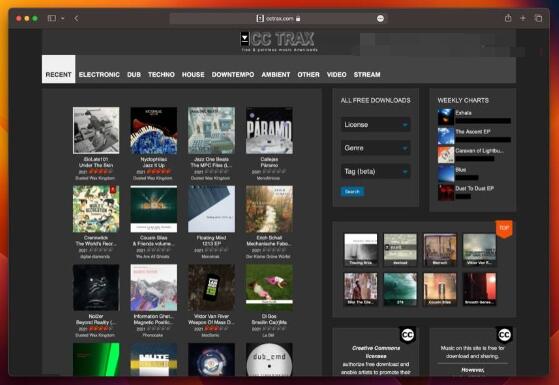The image size is (559, 385).
Task: Open Dust To Dust EP in Weekly Charts
Action: (x=475, y=188)
